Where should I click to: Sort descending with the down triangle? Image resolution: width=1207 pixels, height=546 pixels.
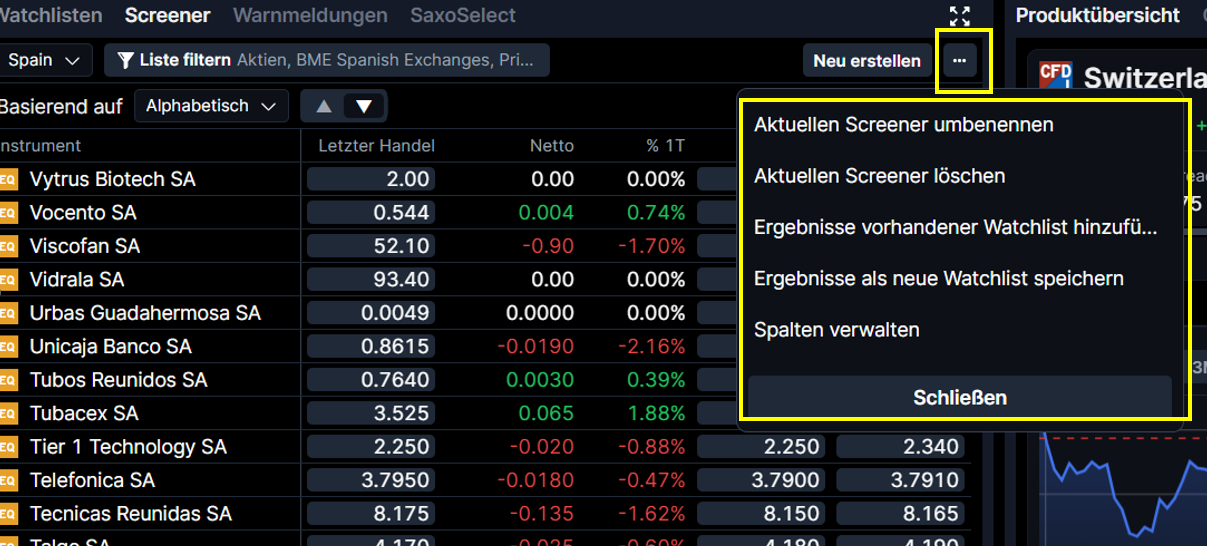click(364, 106)
